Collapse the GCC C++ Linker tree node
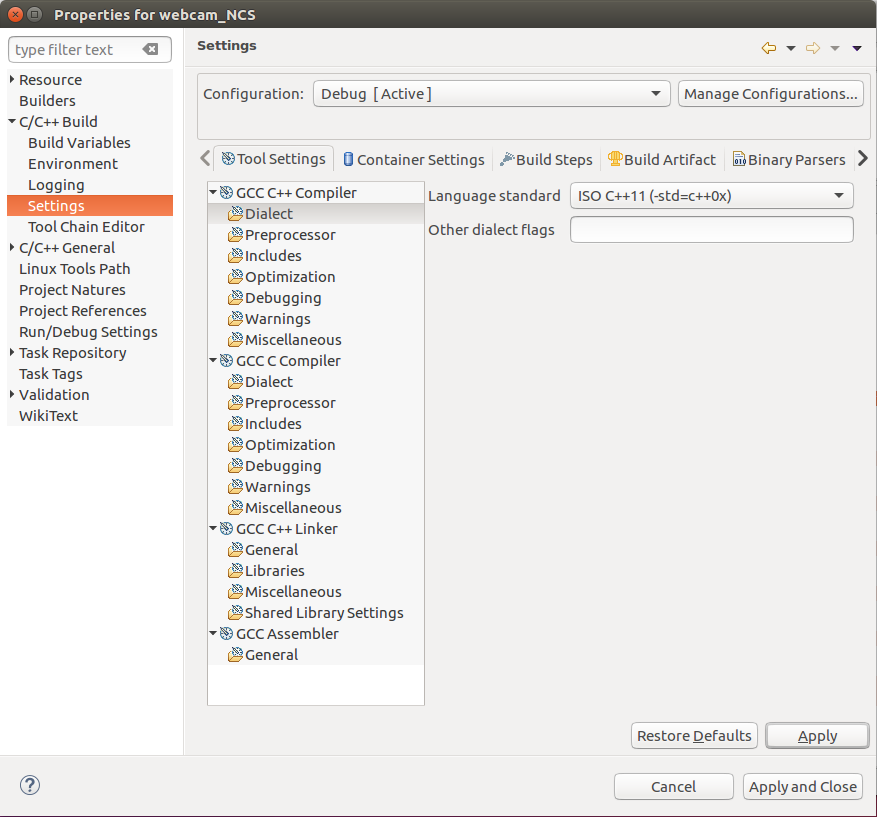Screen dimensions: 877x817 (213, 528)
